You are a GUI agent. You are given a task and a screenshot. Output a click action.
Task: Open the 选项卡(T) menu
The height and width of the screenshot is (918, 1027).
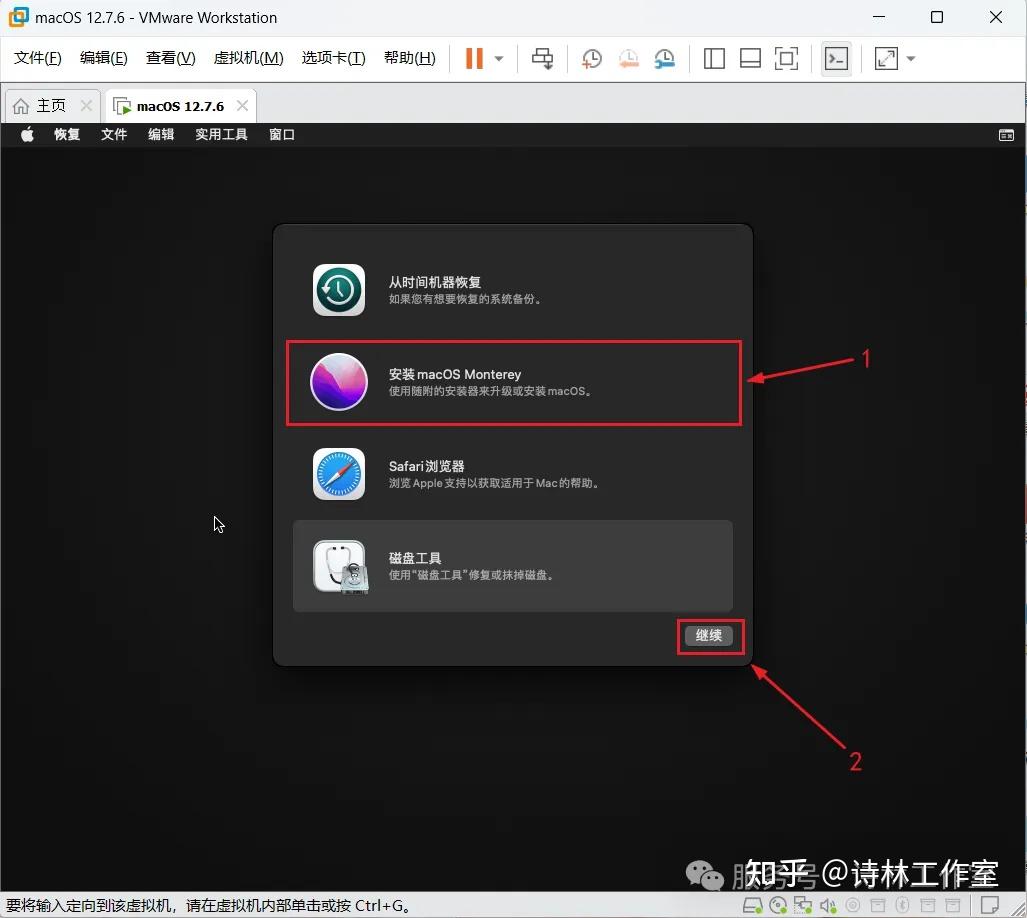(333, 58)
